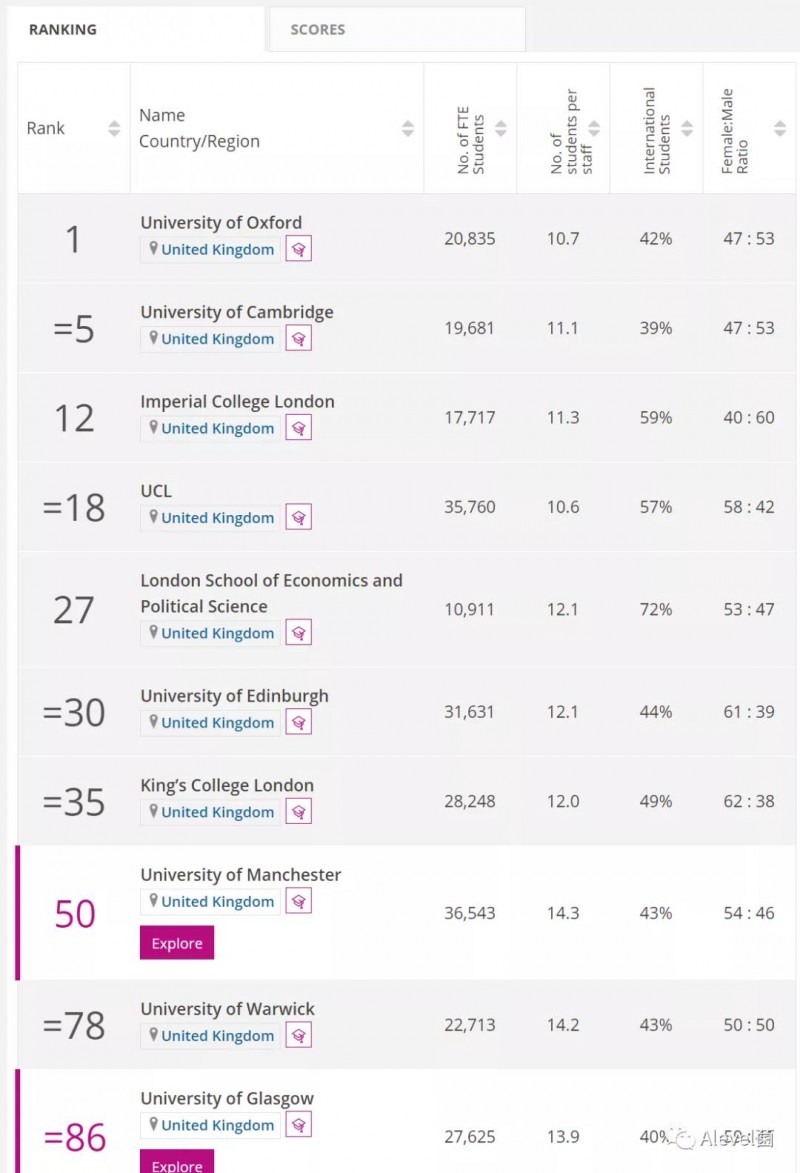Viewport: 800px width, 1173px height.
Task: Click graduation cap icon in Cambridge row
Action: (x=299, y=339)
